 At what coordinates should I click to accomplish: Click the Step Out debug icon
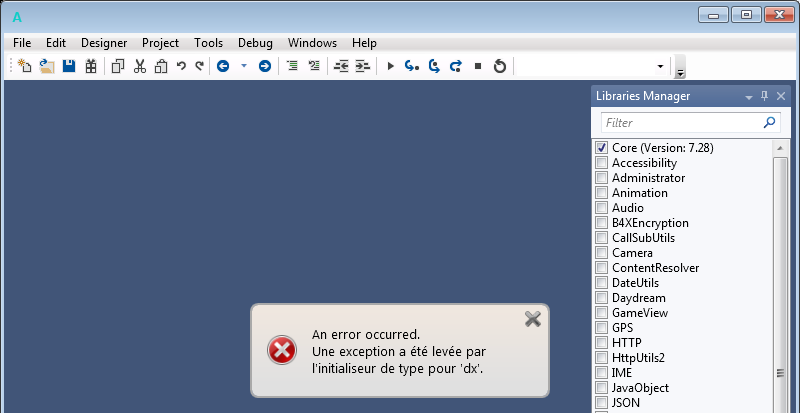[456, 66]
